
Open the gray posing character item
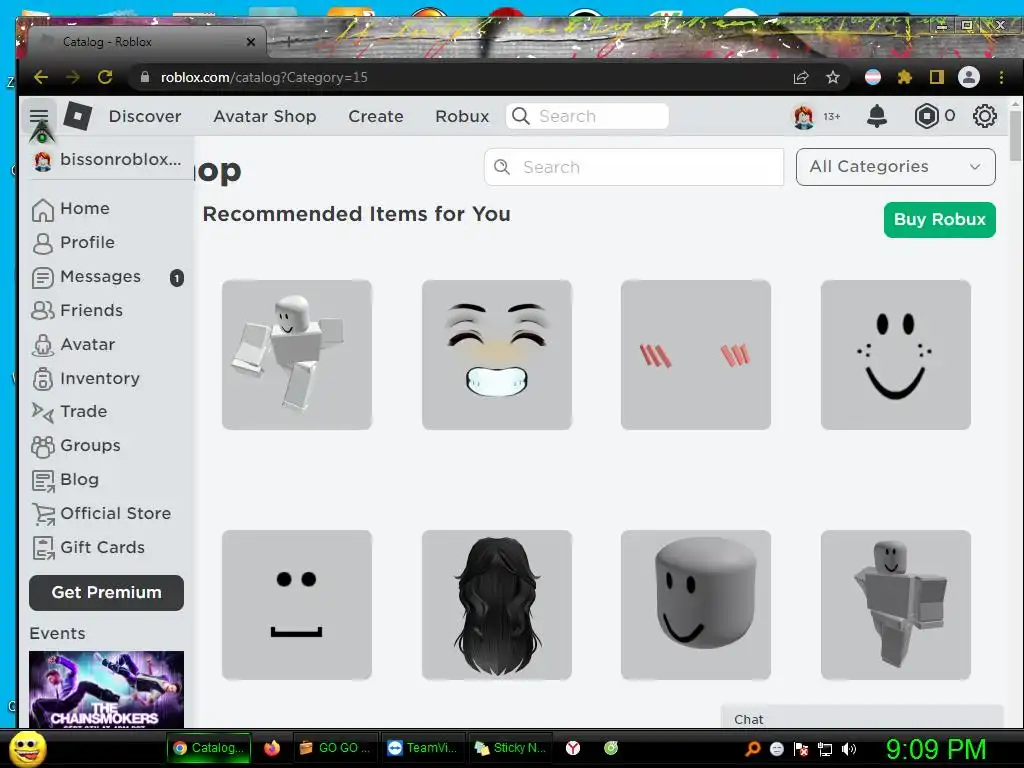tap(895, 605)
